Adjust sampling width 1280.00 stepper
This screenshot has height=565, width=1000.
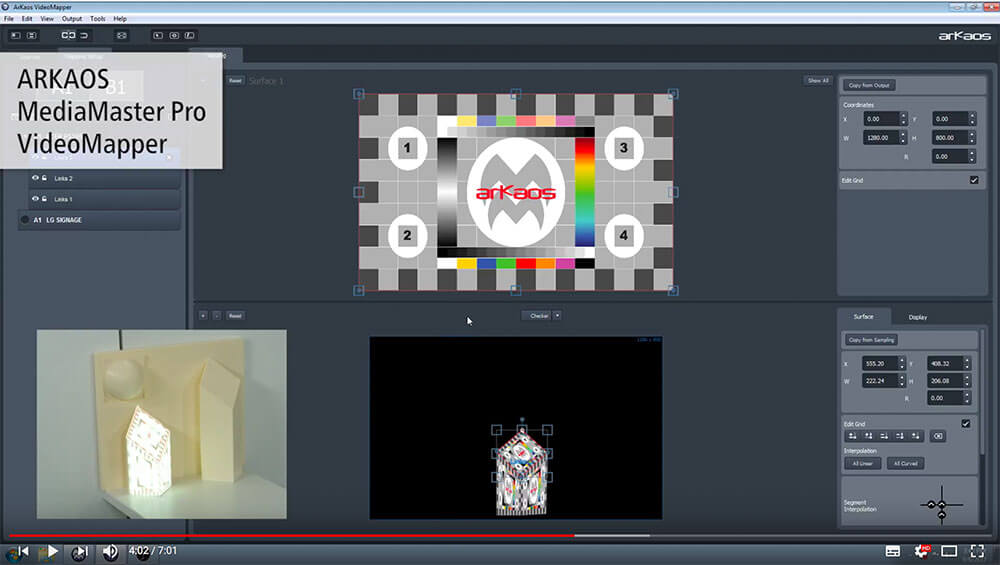(x=903, y=137)
